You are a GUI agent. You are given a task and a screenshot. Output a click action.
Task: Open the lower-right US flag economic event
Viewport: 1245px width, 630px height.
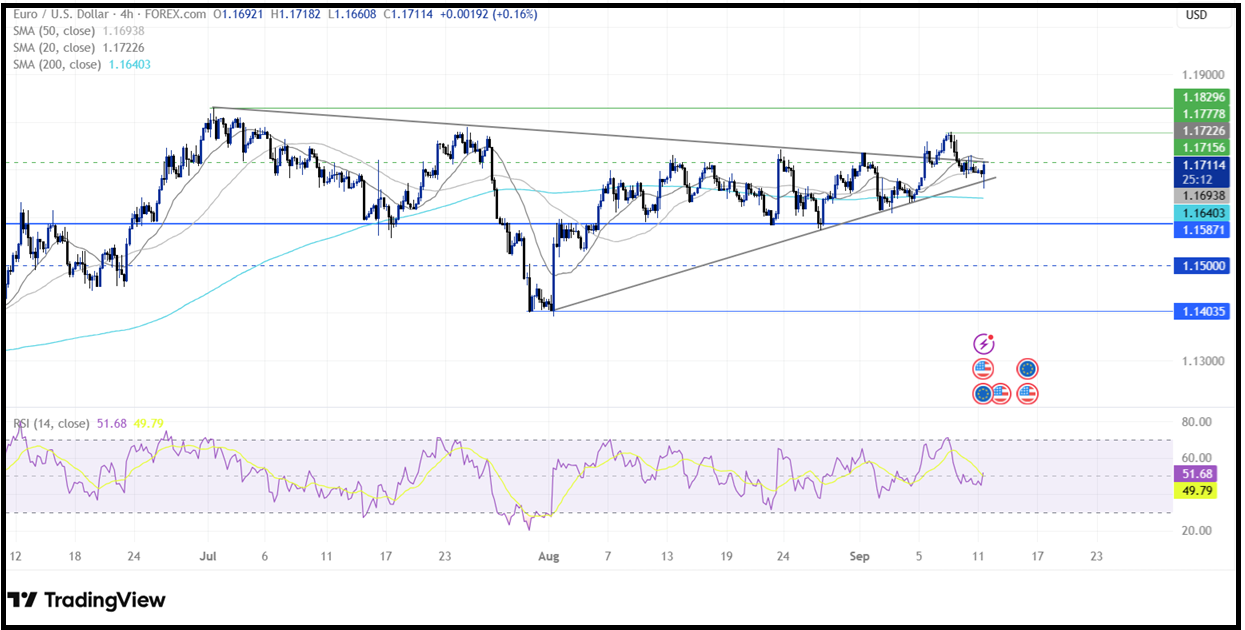click(1027, 394)
